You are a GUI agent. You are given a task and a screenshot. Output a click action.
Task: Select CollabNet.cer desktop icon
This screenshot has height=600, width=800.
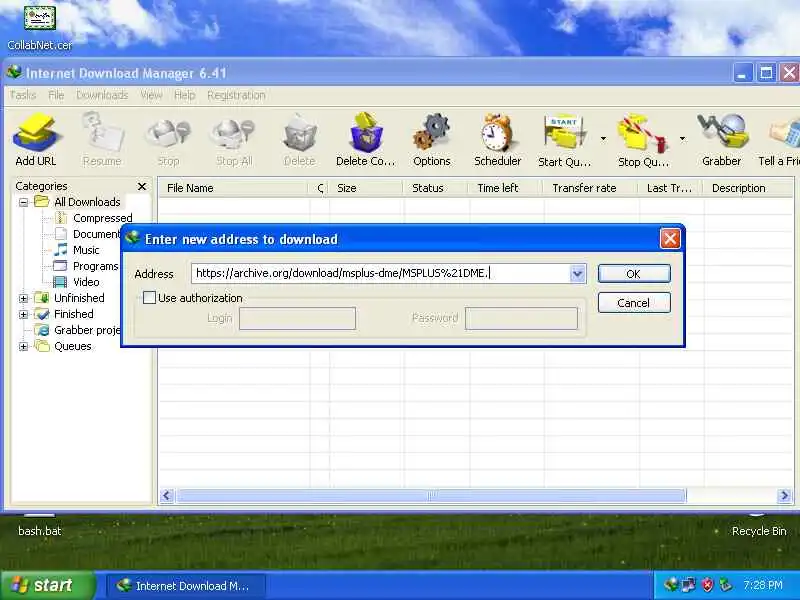pos(40,27)
